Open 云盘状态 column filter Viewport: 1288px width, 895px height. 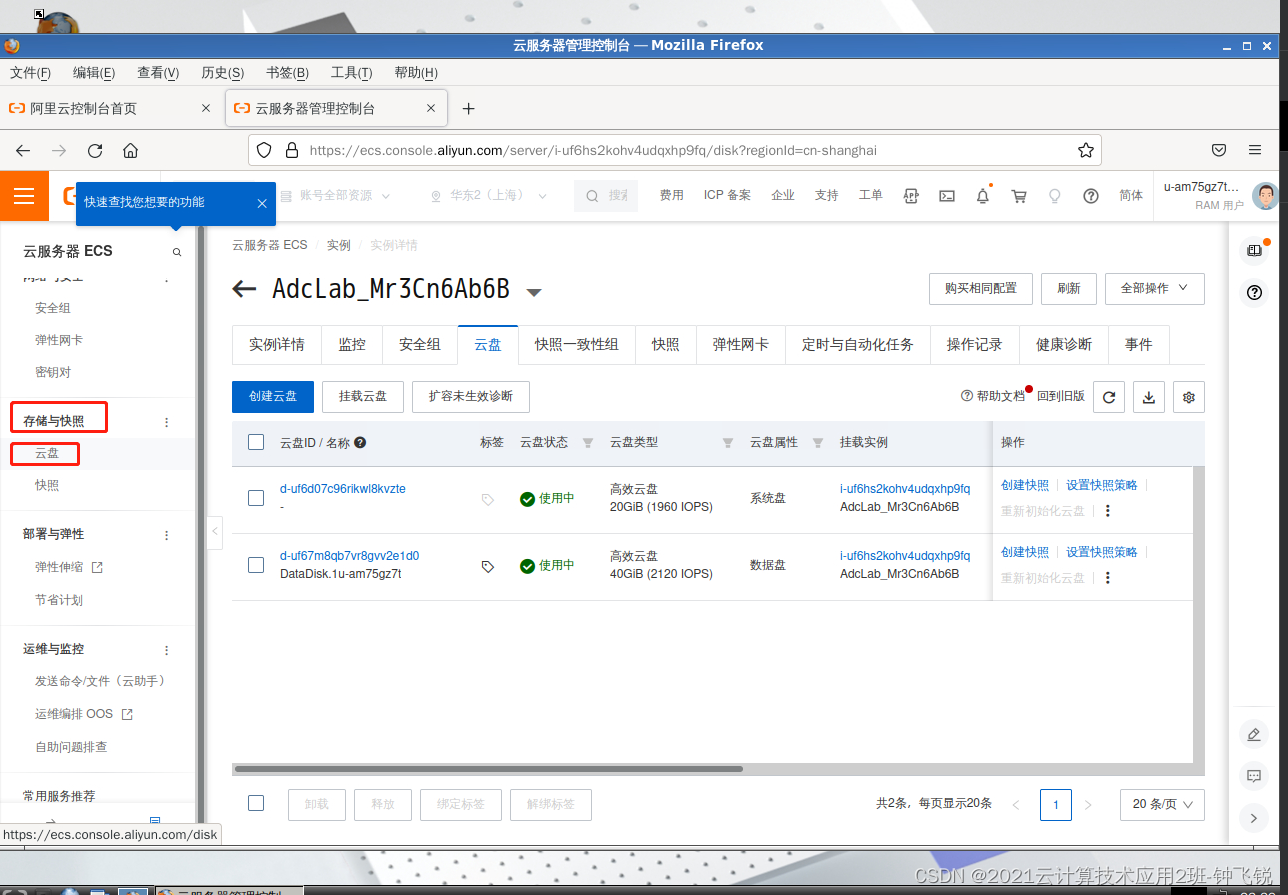588,442
